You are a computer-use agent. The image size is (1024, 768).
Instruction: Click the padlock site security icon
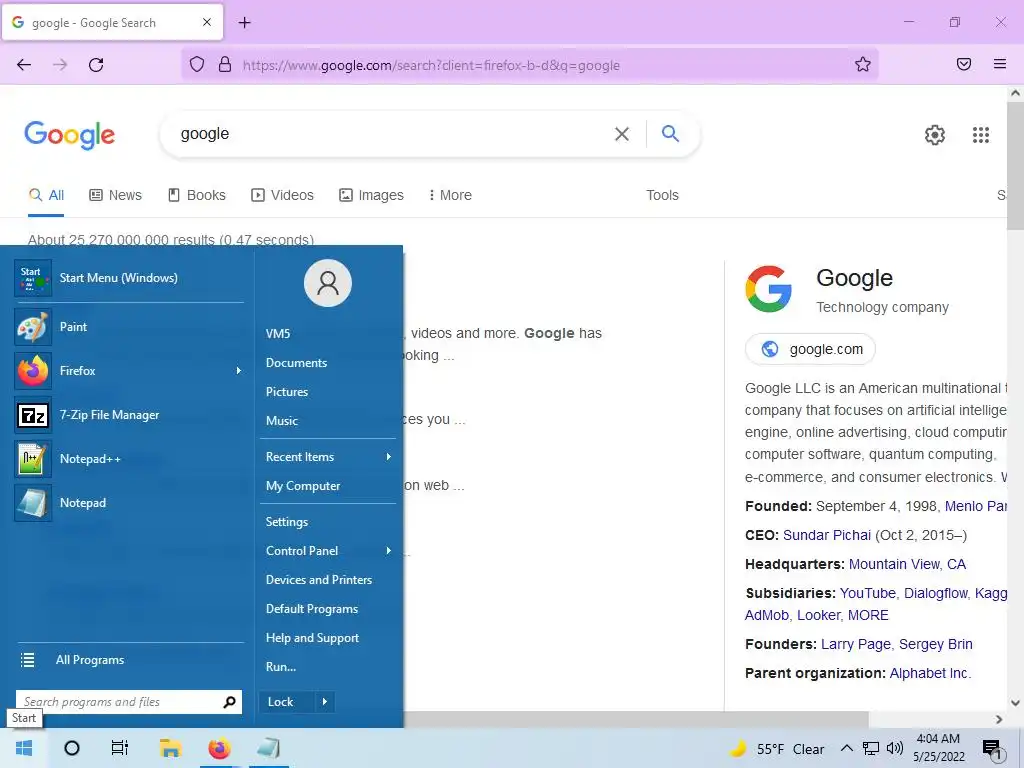tap(225, 65)
